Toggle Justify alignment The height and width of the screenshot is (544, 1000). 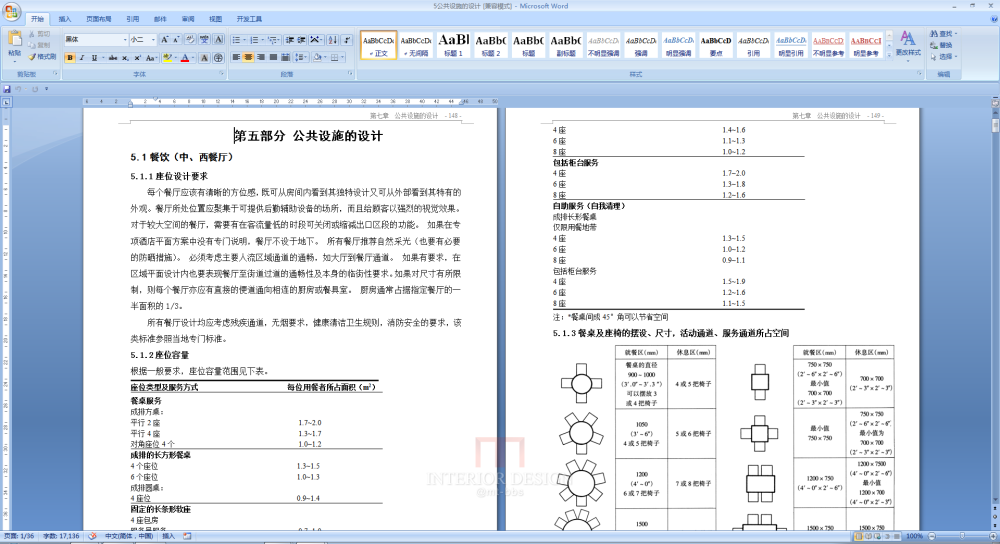(x=273, y=57)
